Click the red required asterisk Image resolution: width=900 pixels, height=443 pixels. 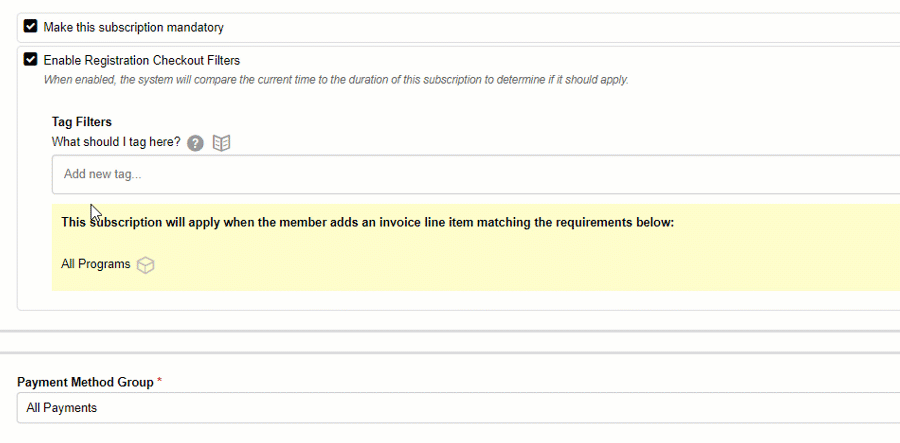tap(160, 382)
